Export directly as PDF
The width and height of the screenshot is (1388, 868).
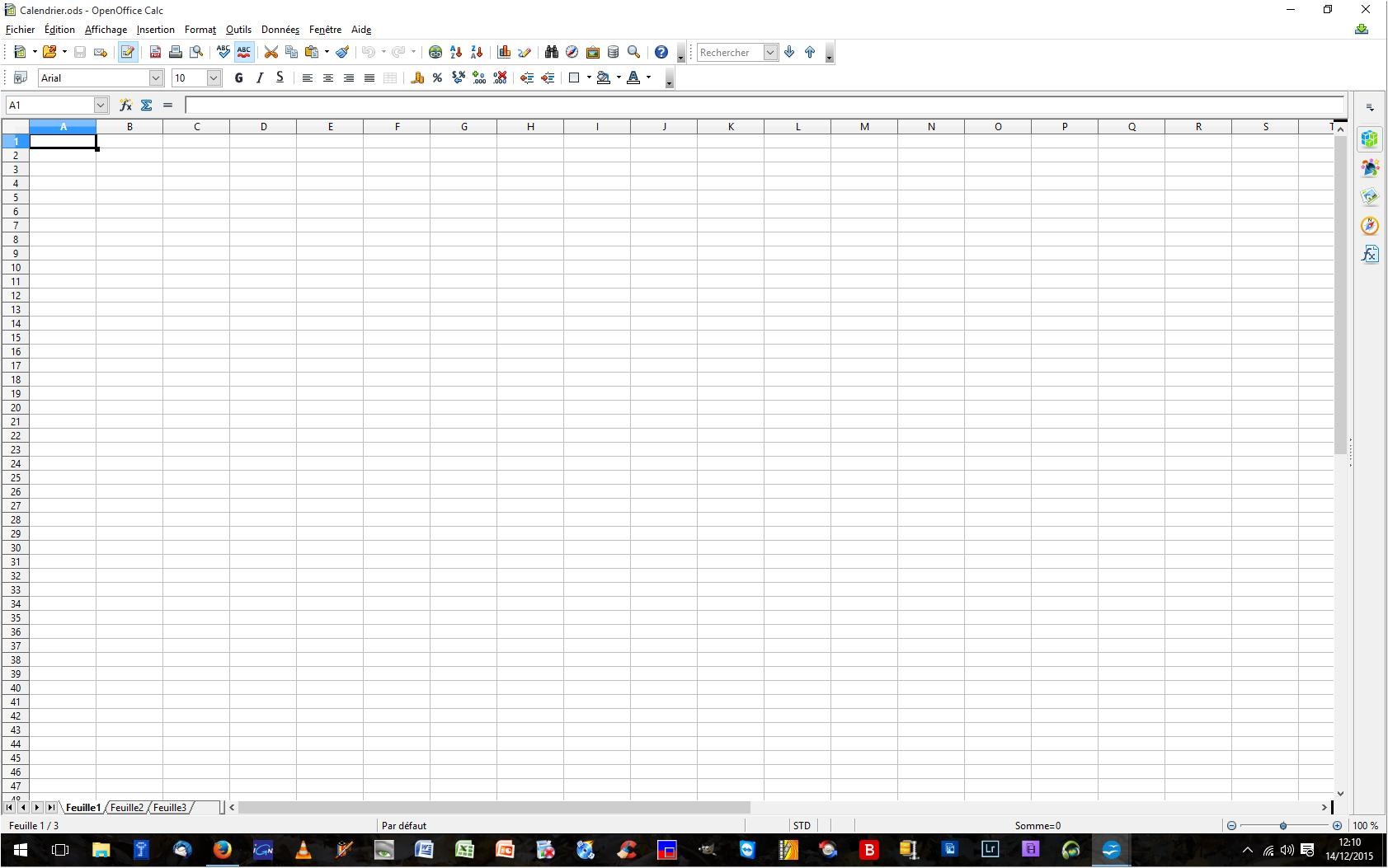155,52
